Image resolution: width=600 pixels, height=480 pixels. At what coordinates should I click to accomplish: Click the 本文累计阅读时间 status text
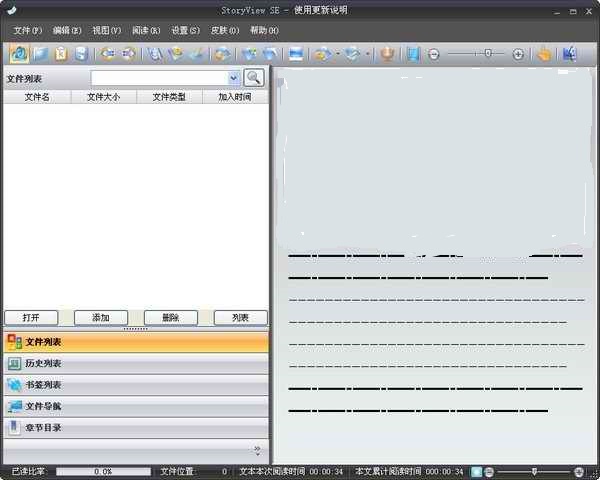pos(409,472)
